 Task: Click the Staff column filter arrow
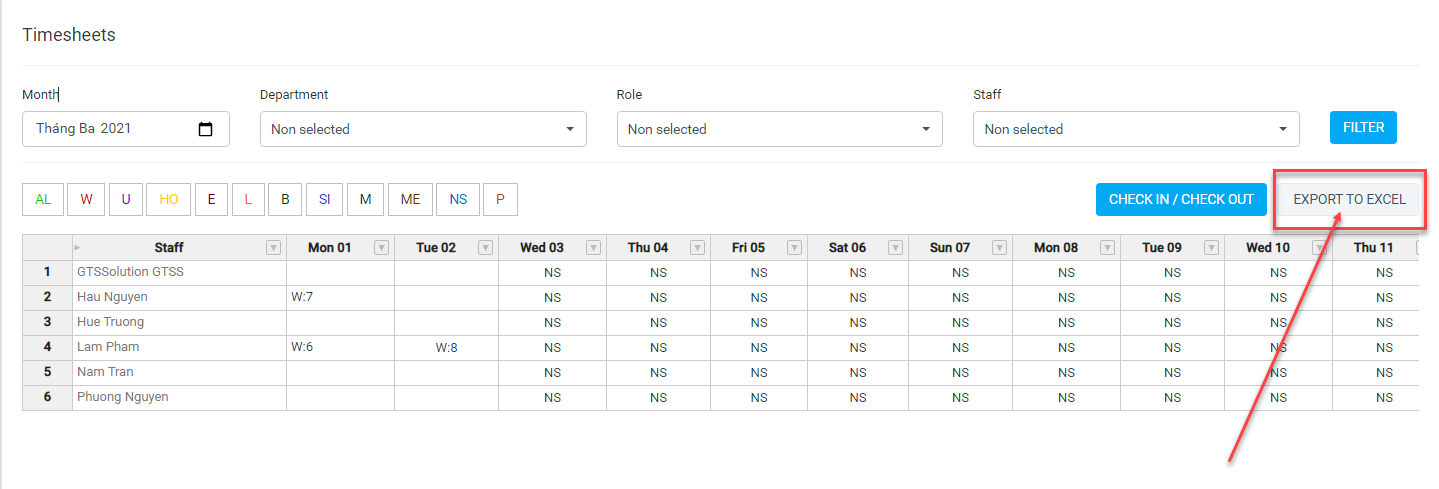pyautogui.click(x=273, y=248)
